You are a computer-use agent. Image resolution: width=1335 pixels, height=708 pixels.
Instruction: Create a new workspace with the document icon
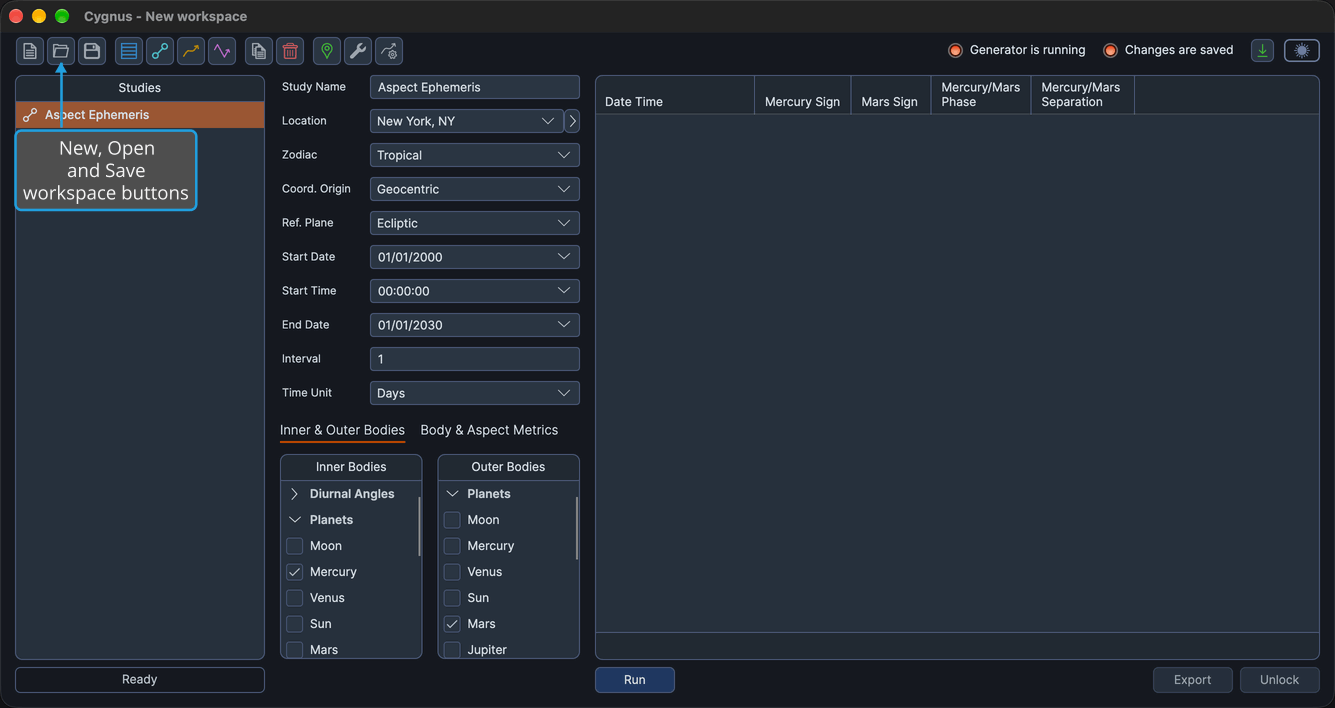point(30,51)
